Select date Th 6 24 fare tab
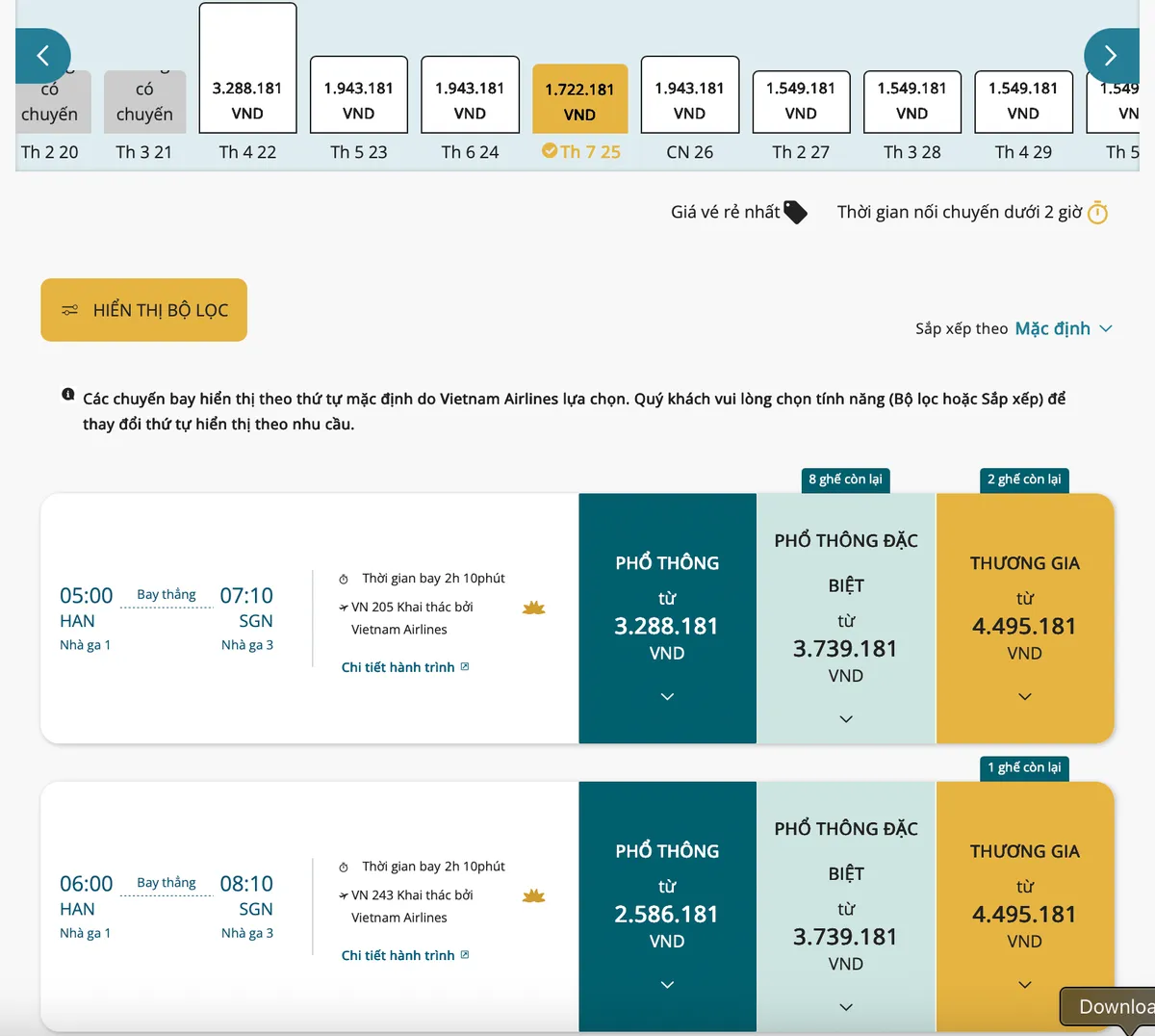Image resolution: width=1155 pixels, height=1036 pixels. pyautogui.click(x=470, y=94)
